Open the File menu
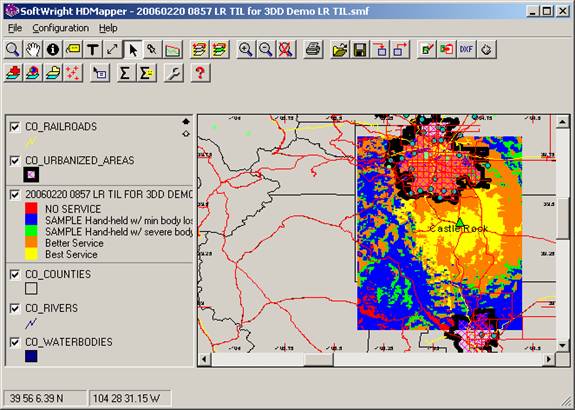575x410 pixels. click(x=15, y=28)
